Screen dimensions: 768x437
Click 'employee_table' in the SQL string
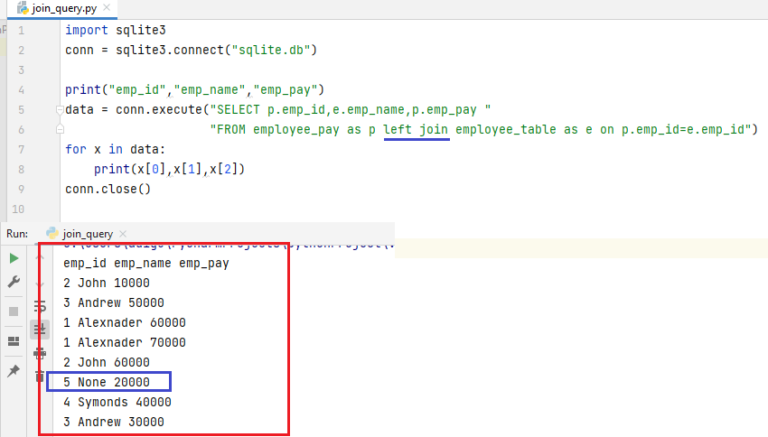(505, 129)
